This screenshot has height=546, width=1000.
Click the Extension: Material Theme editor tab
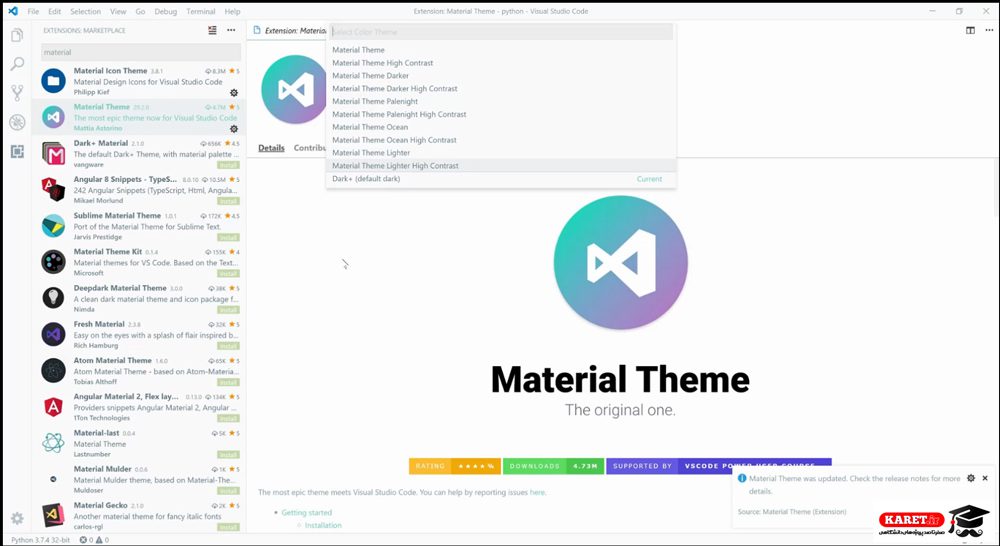(x=289, y=31)
